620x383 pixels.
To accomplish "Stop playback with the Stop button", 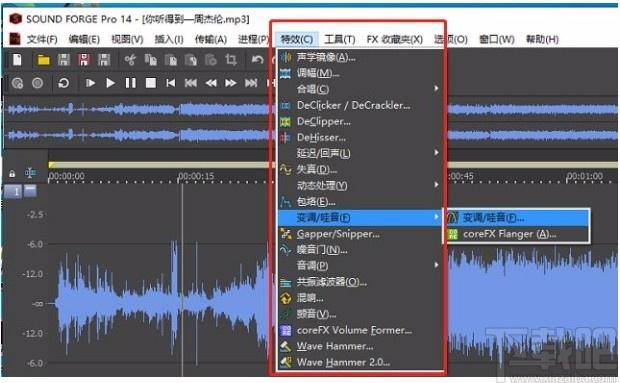I will pyautogui.click(x=151, y=83).
